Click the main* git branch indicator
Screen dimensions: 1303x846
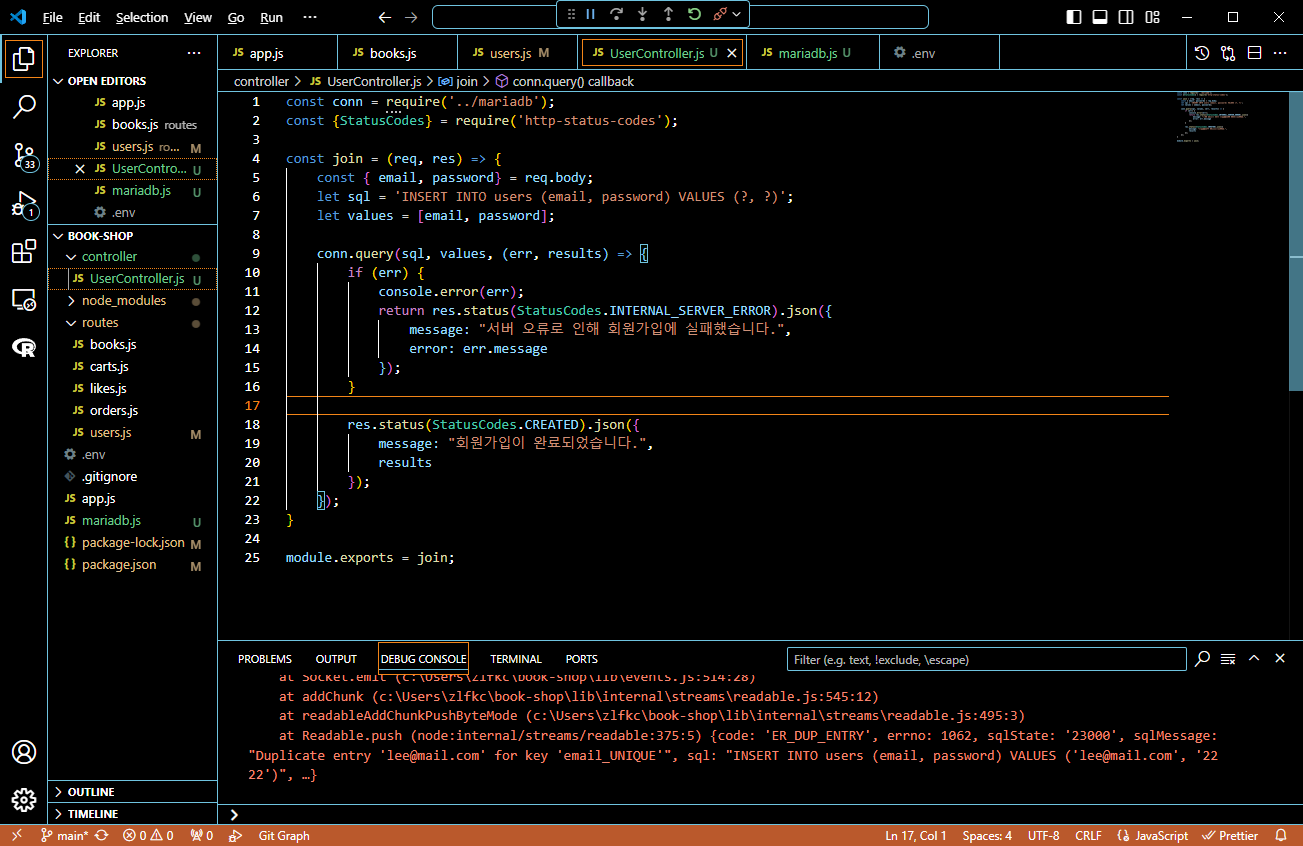click(64, 835)
